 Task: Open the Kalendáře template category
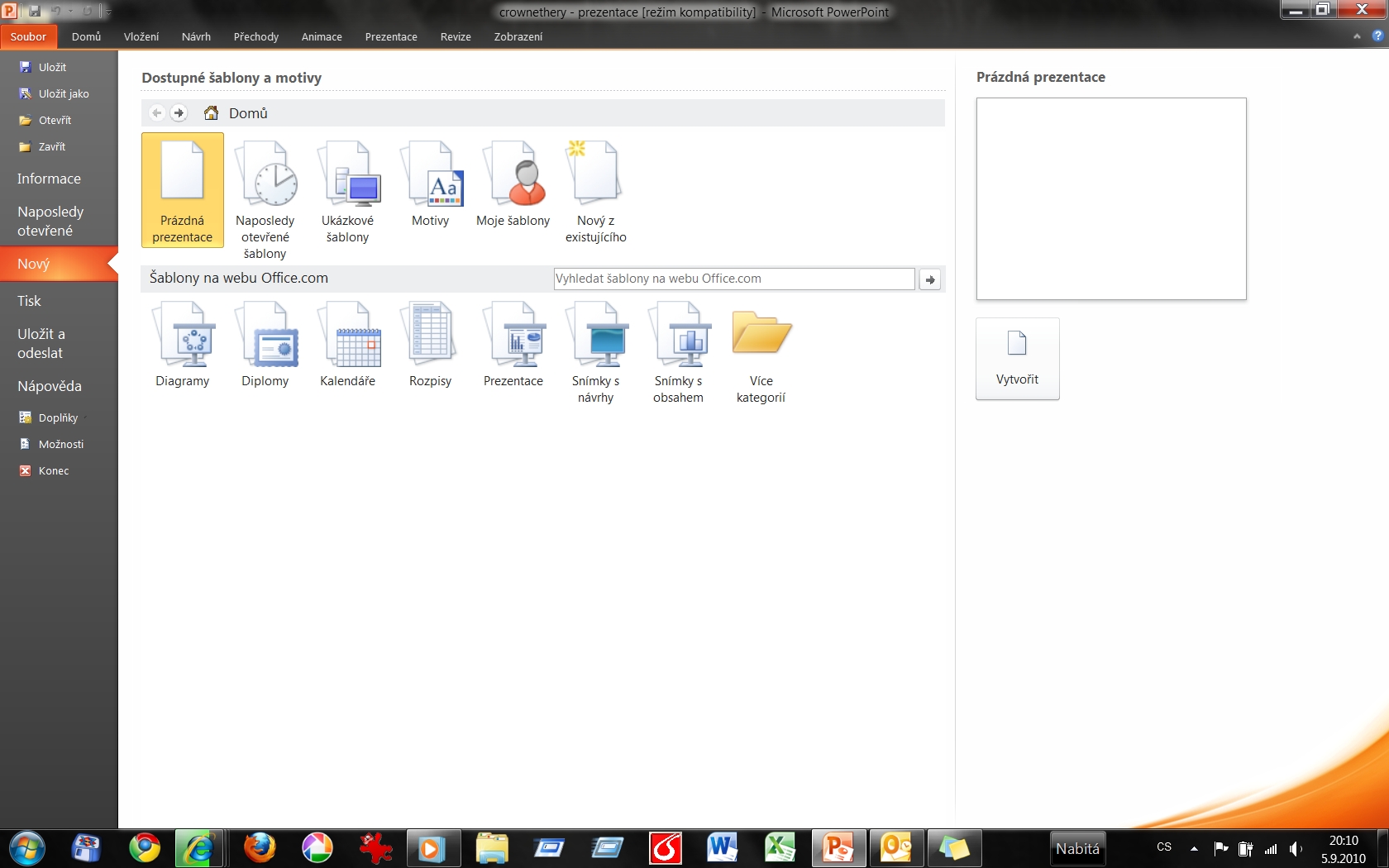point(347,343)
